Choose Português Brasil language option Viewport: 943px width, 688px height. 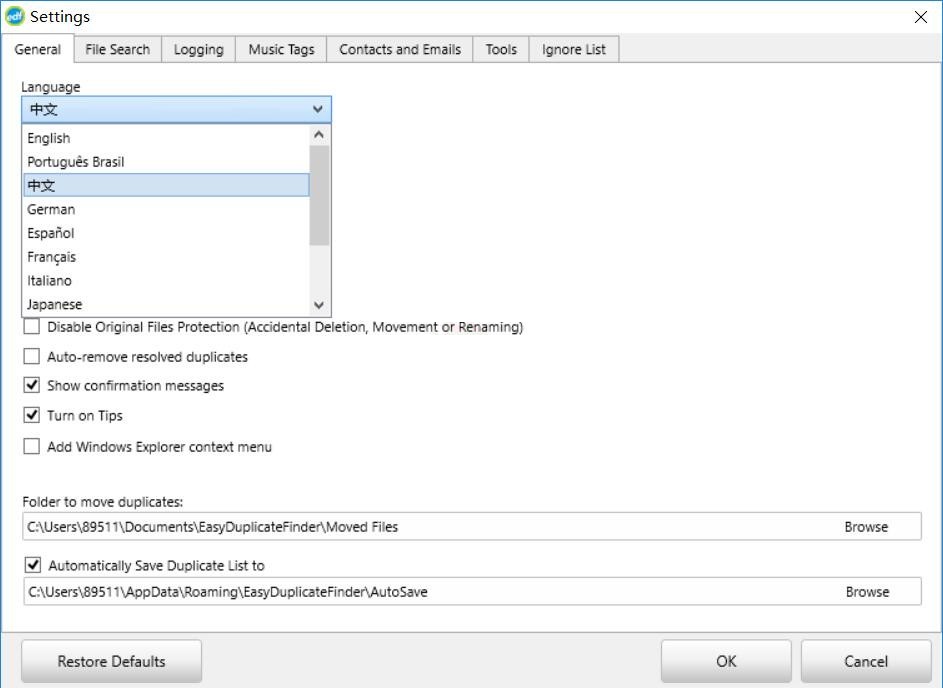(76, 162)
